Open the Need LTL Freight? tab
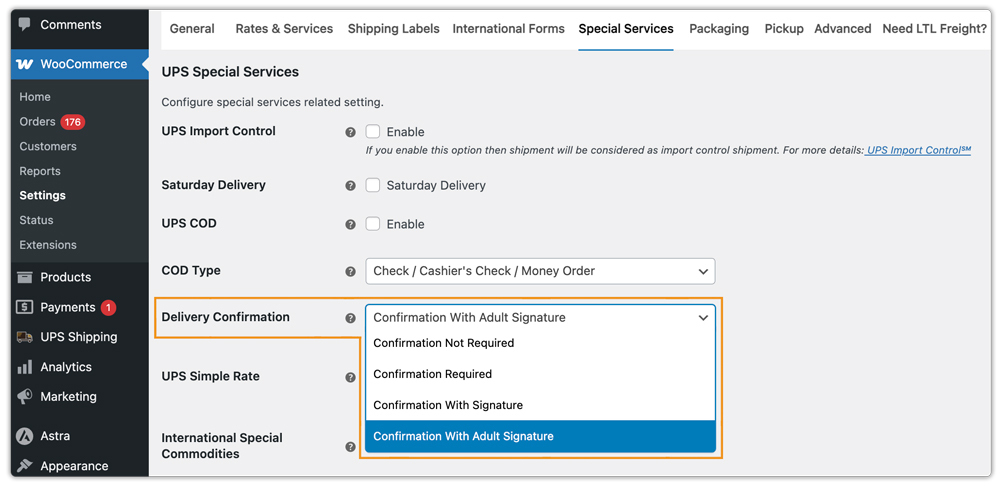 click(x=935, y=29)
